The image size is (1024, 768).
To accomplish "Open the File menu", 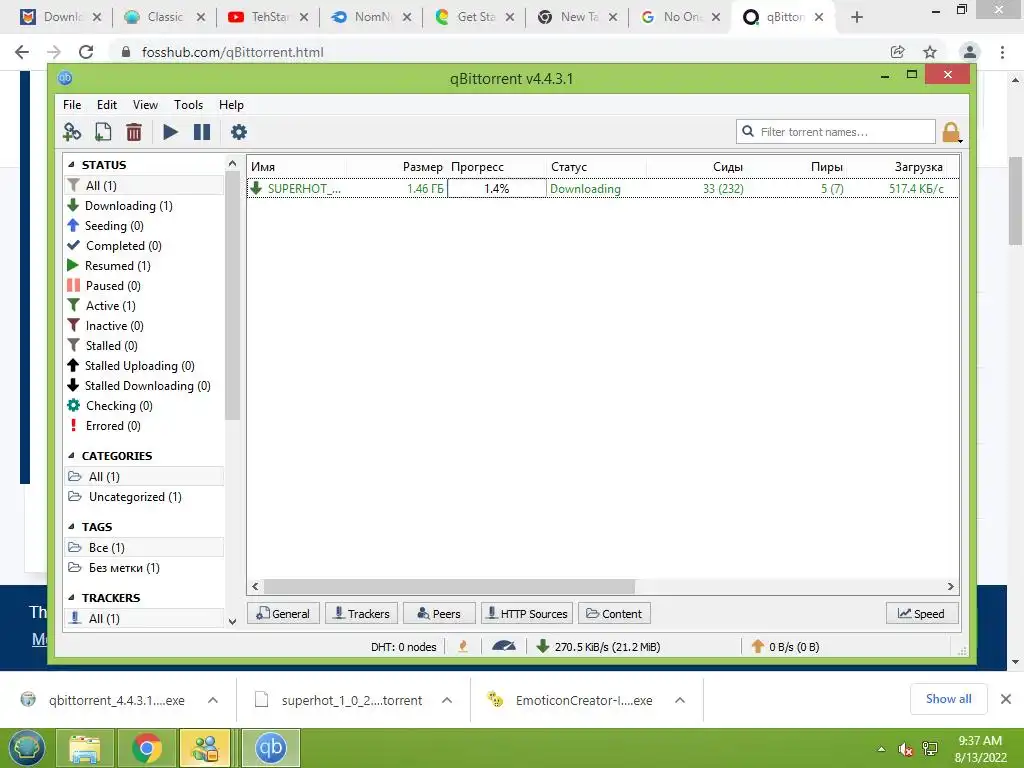I will [72, 104].
